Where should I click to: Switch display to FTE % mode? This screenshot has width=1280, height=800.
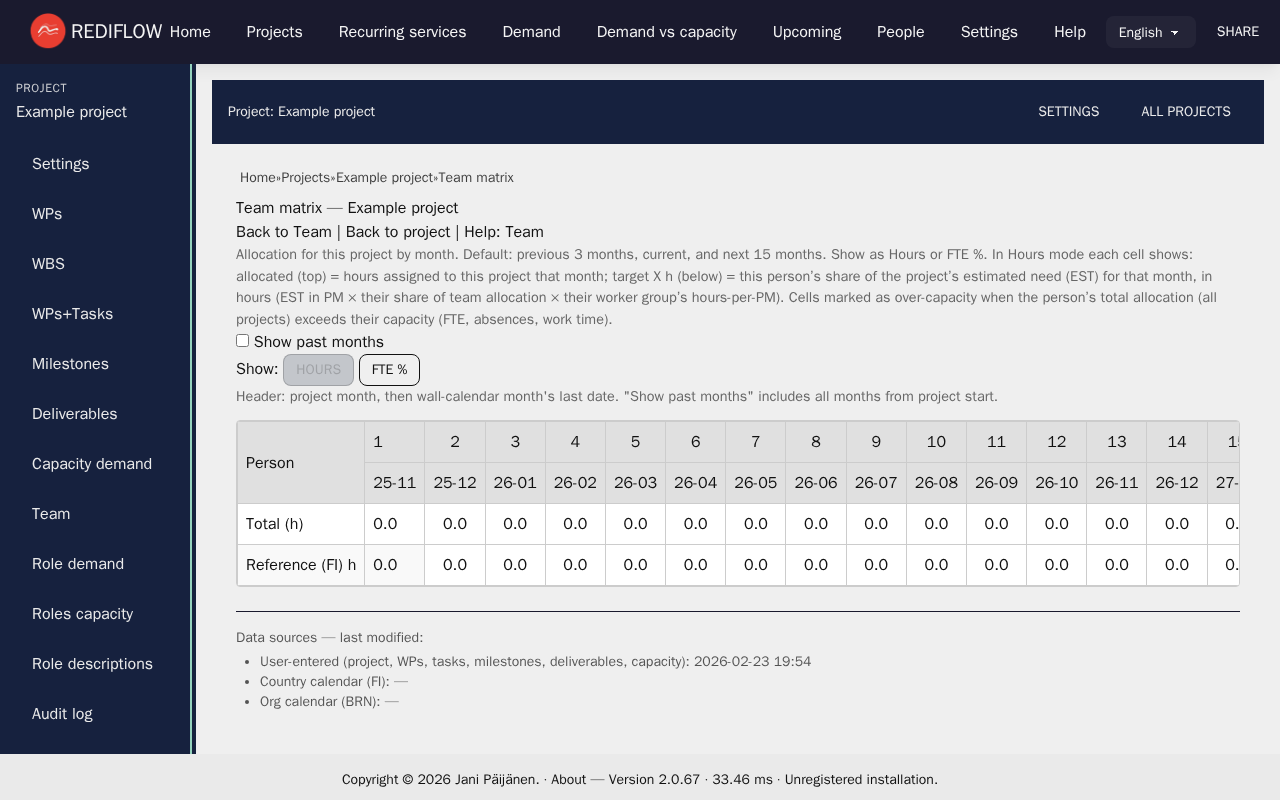tap(389, 370)
